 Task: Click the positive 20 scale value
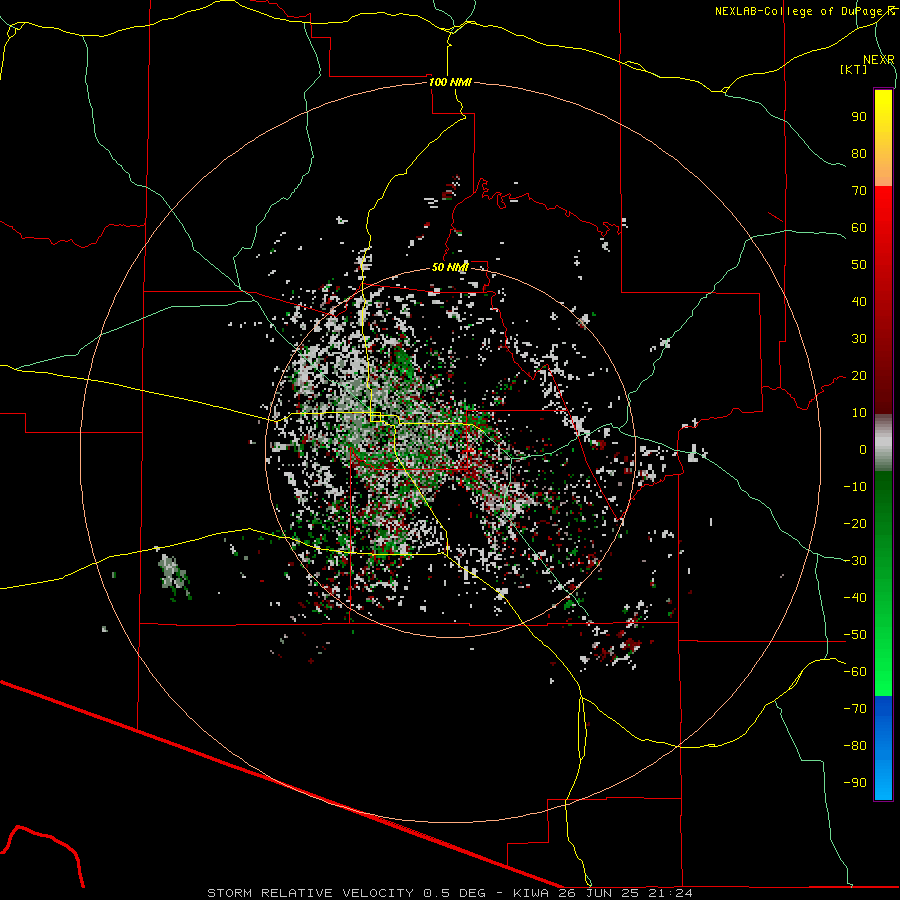pyautogui.click(x=859, y=376)
